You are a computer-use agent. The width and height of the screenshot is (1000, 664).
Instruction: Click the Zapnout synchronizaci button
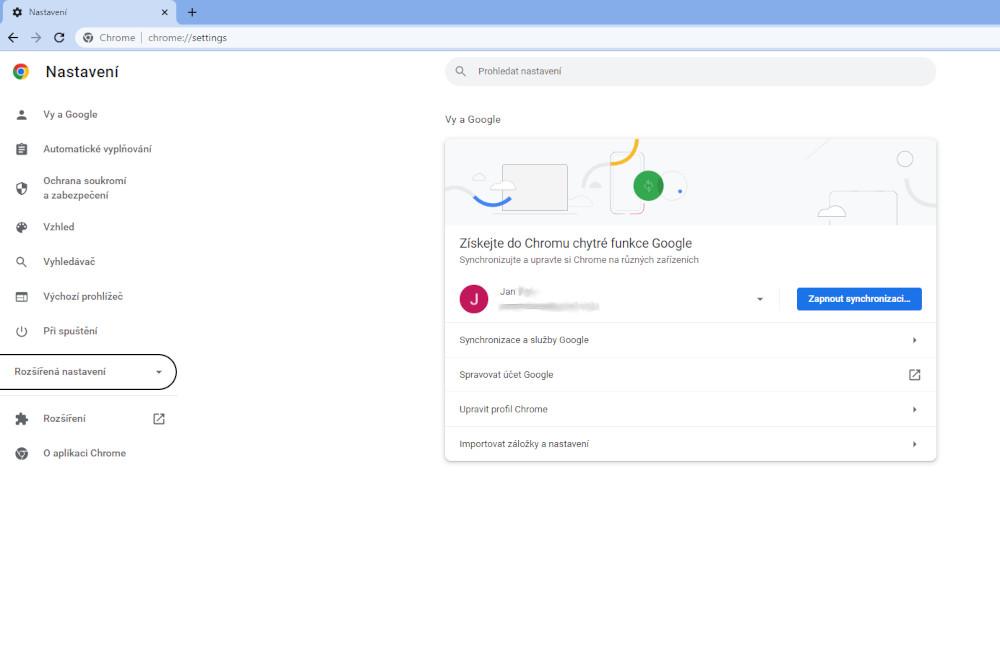click(859, 299)
